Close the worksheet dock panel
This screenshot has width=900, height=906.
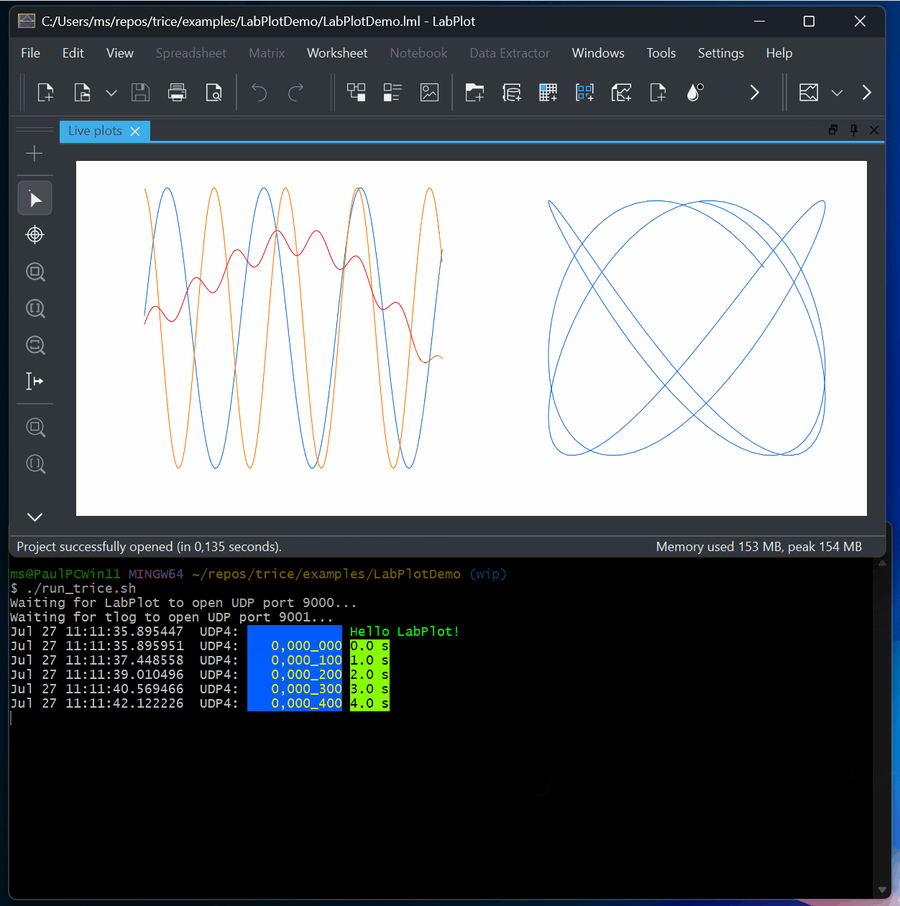pos(873,130)
